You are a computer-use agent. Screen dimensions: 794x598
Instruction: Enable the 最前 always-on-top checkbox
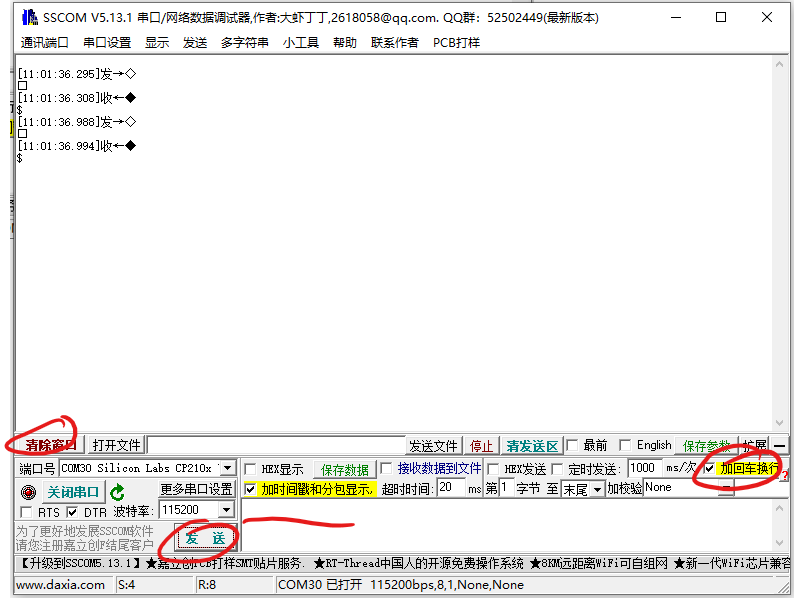point(572,446)
